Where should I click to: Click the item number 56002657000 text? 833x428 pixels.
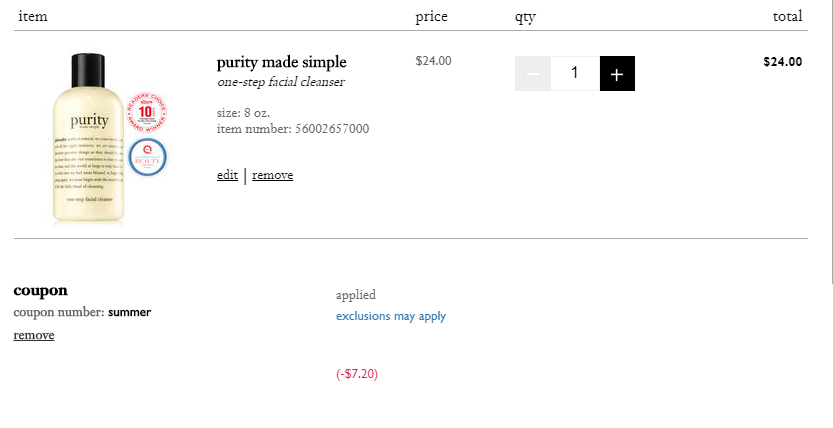293,129
